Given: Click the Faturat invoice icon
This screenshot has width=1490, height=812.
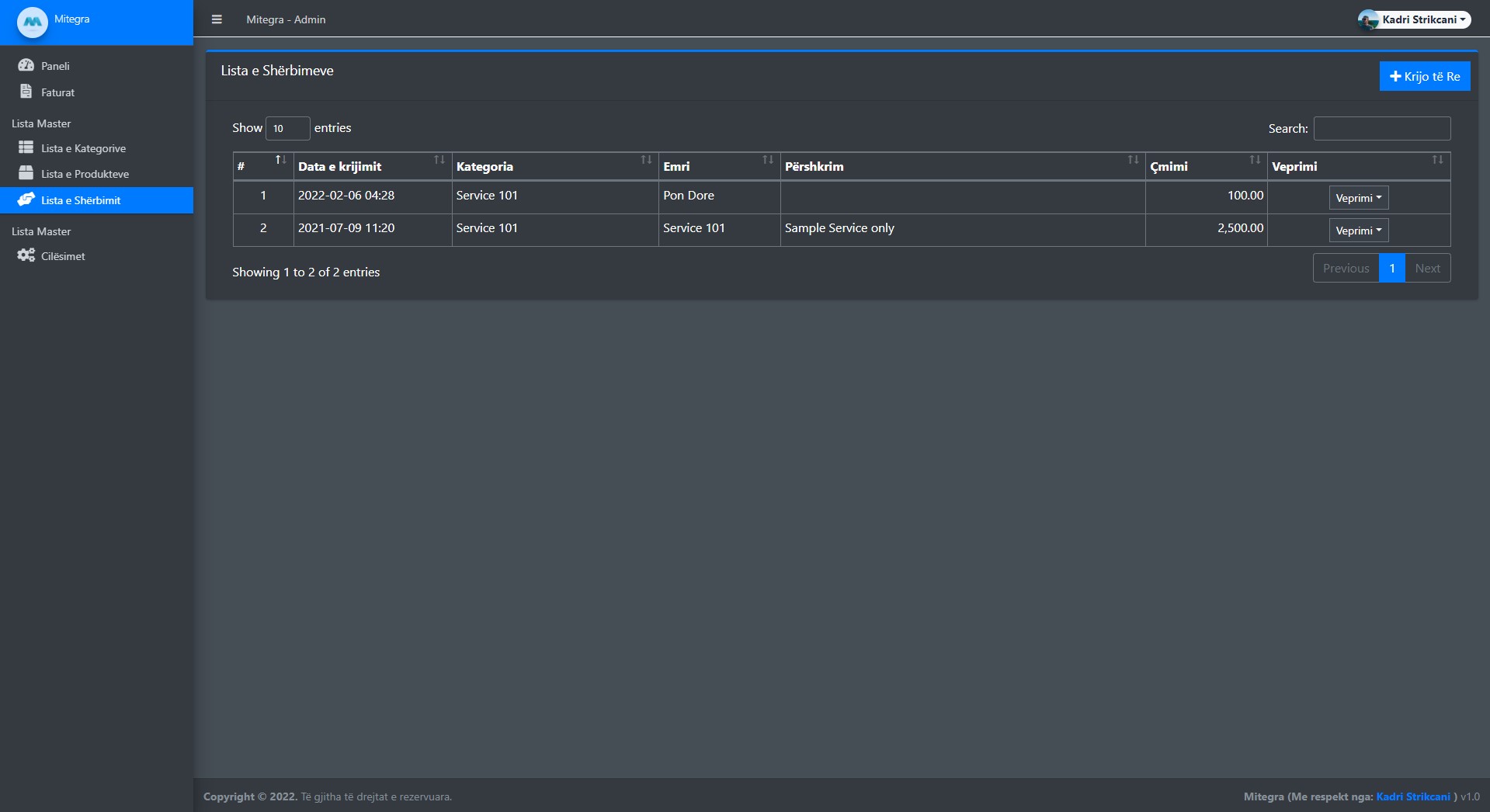Looking at the screenshot, I should [x=26, y=92].
